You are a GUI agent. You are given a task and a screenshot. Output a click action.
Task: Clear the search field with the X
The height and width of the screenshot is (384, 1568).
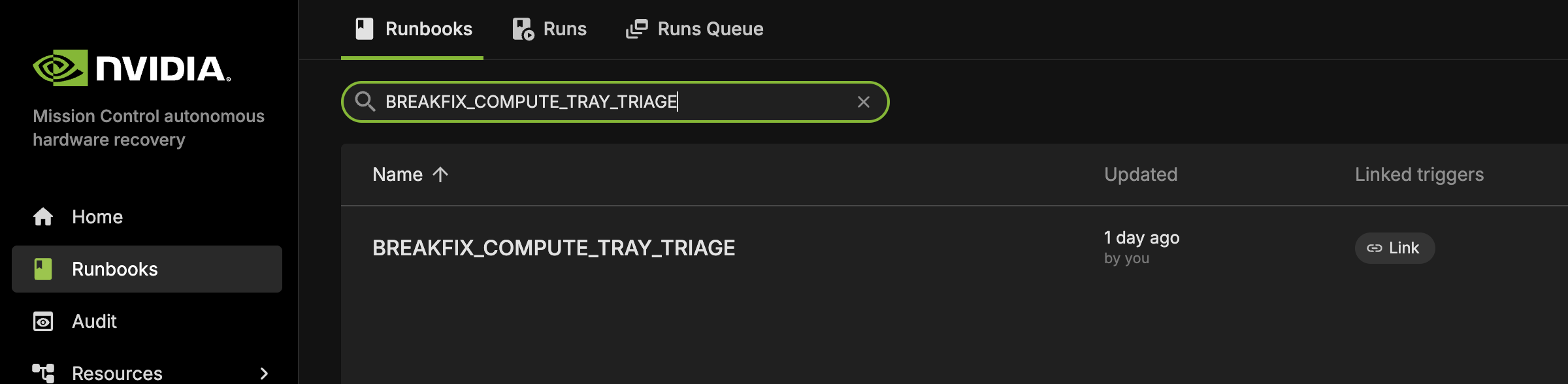click(x=863, y=102)
